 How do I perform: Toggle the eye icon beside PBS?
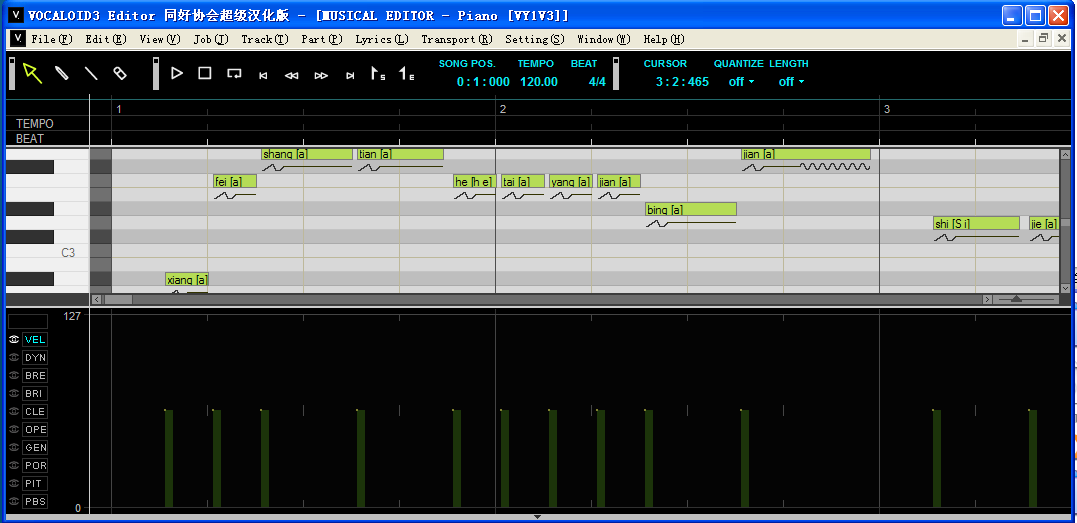coord(14,501)
